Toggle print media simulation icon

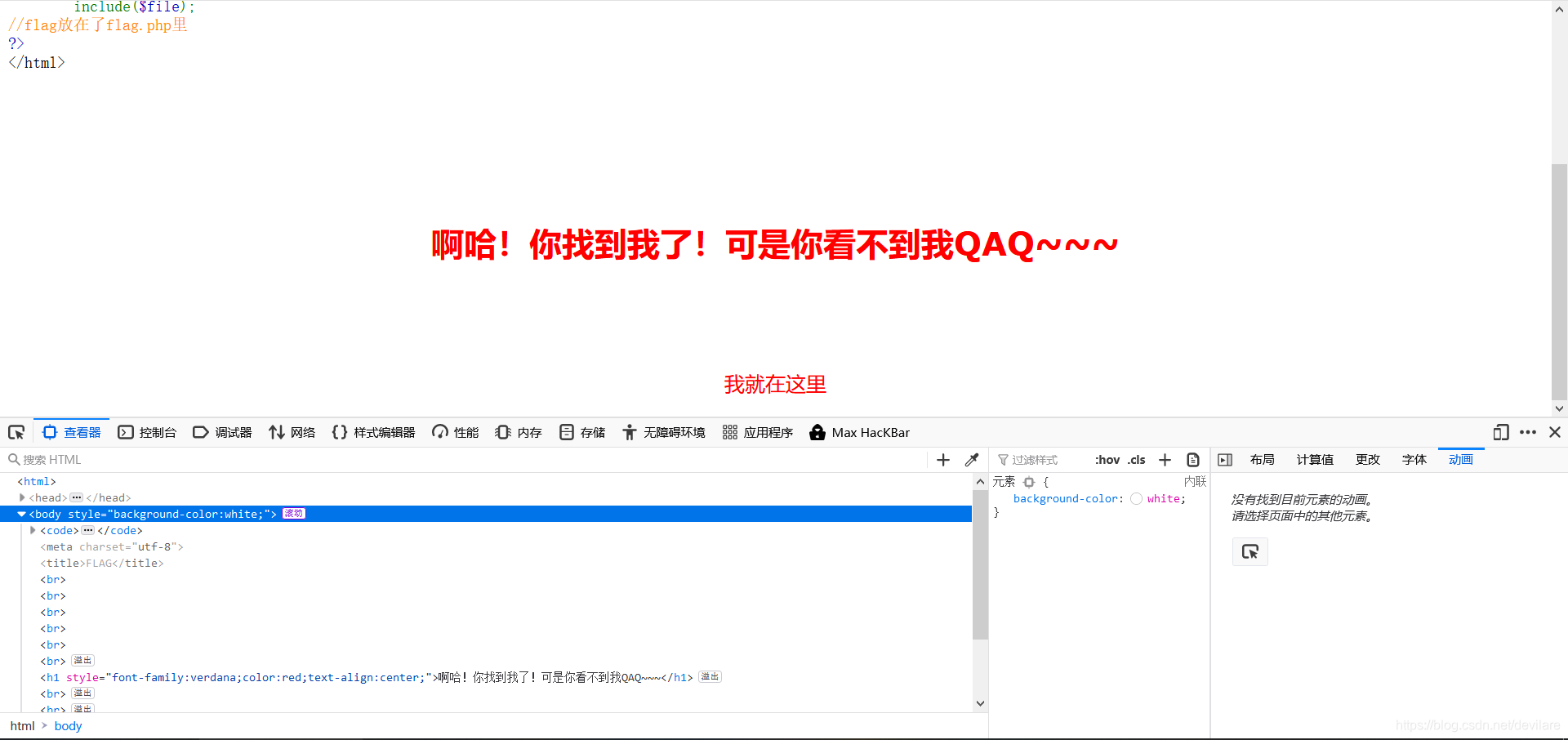[x=1192, y=459]
